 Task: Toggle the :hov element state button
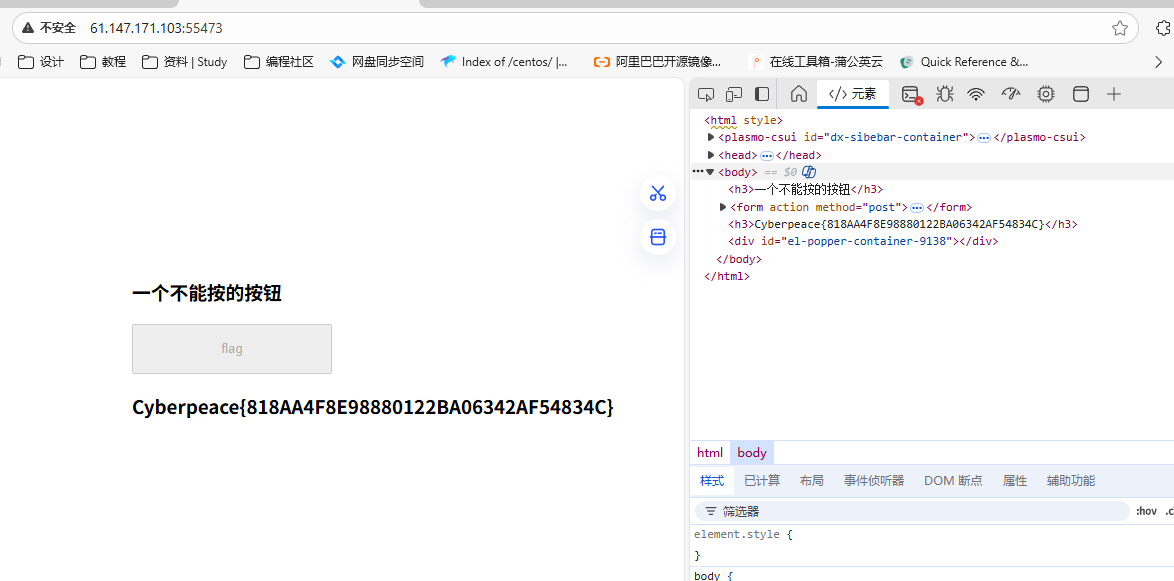[x=1146, y=511]
